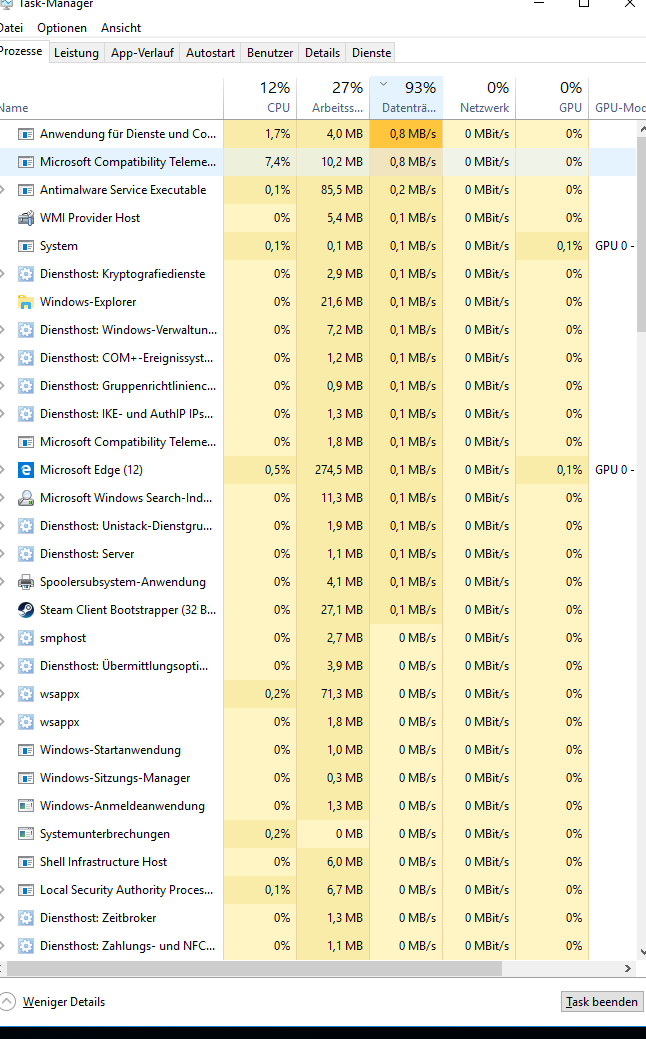This screenshot has height=1039, width=646.
Task: Click the Microsoft Edge process icon
Action: tap(26, 470)
